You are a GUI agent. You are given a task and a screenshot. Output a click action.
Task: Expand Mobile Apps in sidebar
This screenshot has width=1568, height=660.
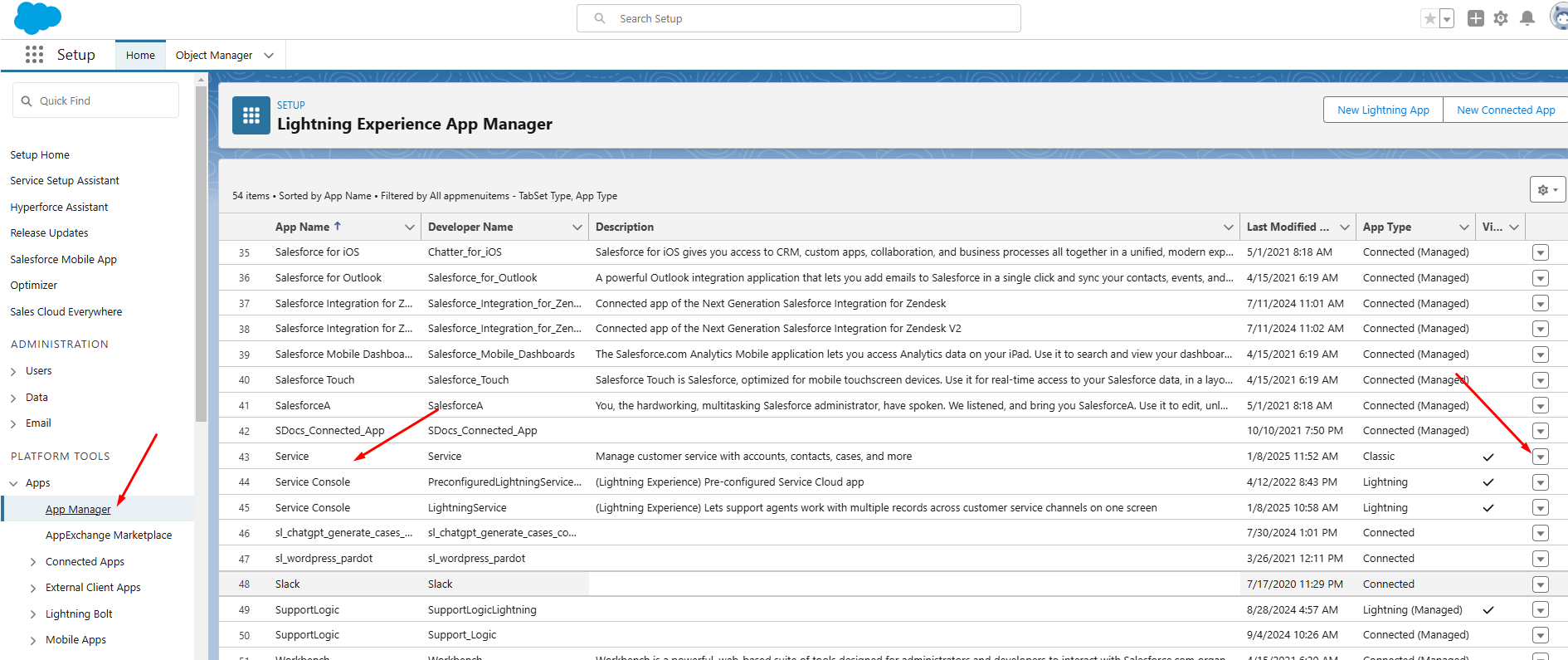pyautogui.click(x=33, y=641)
